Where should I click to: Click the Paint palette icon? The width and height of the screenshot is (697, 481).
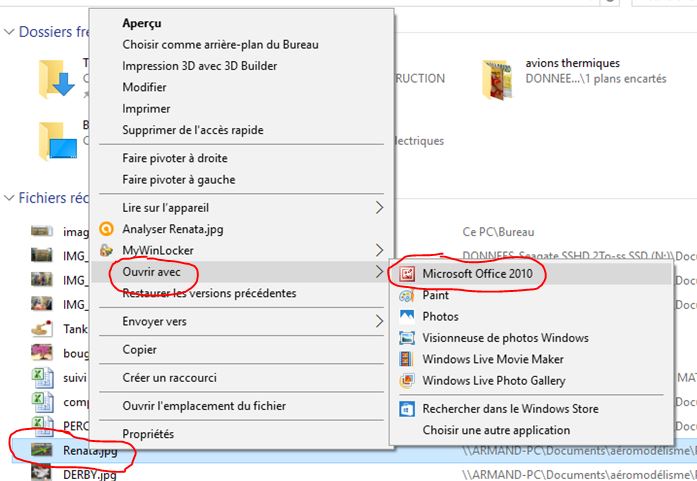[407, 296]
